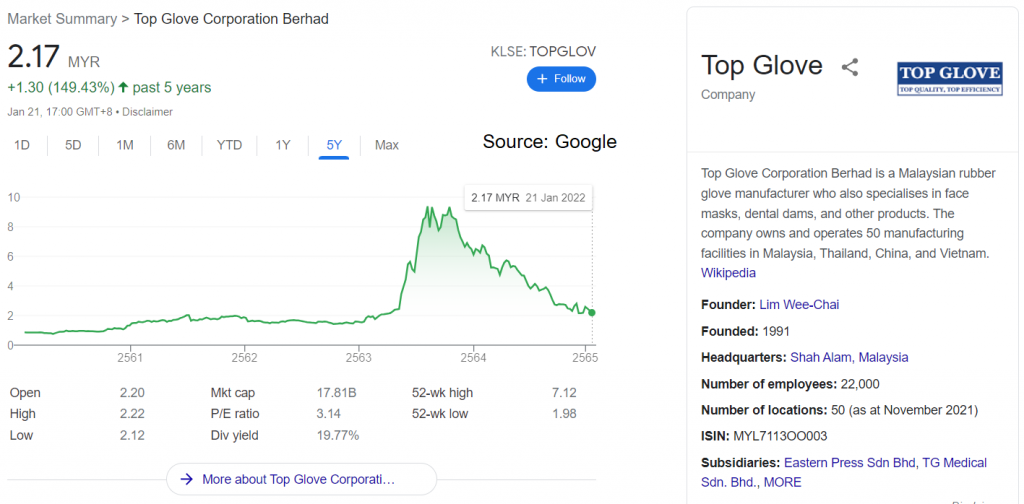Select the 1D chart range tab

(x=22, y=145)
